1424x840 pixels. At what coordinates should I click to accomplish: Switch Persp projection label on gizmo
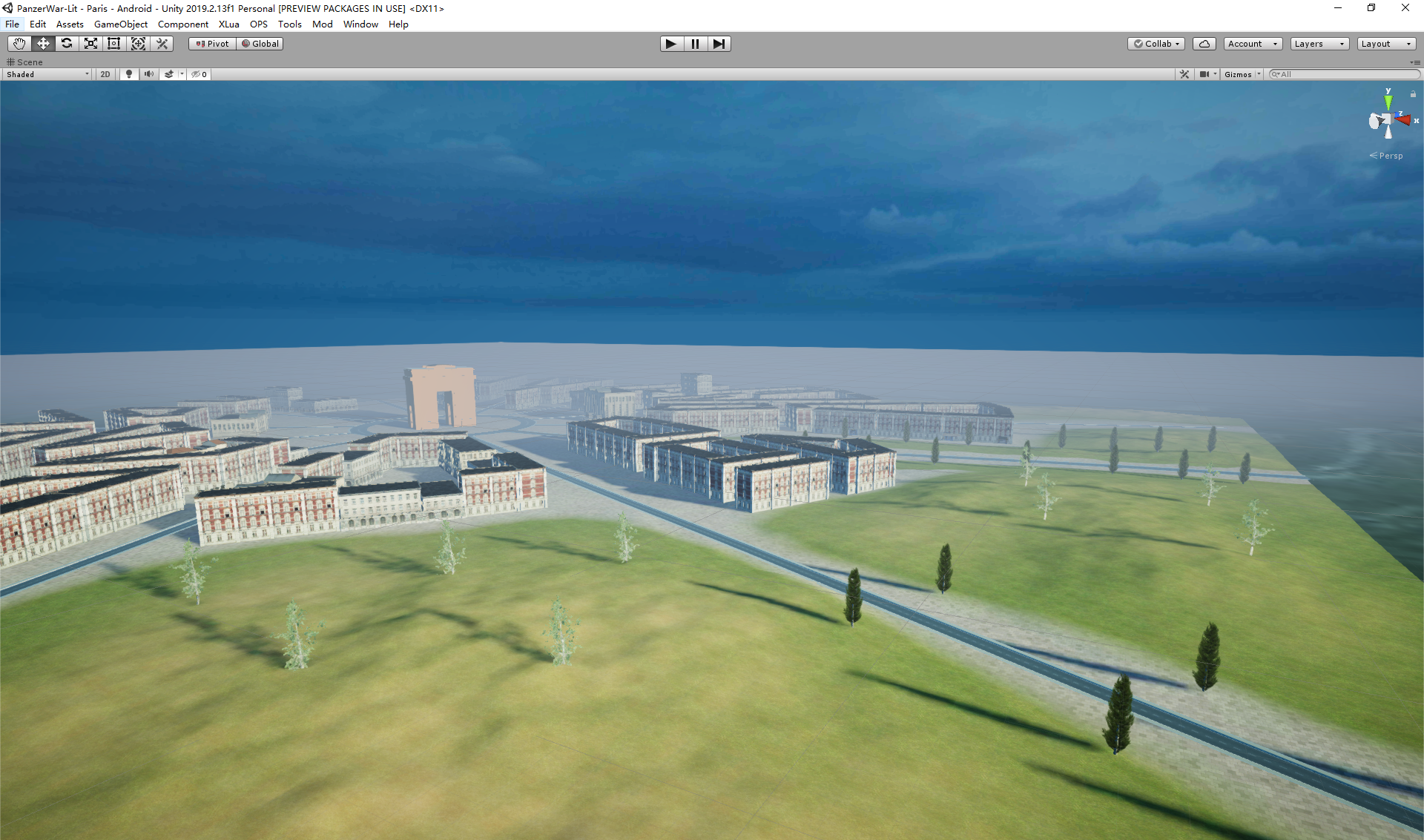point(1390,156)
